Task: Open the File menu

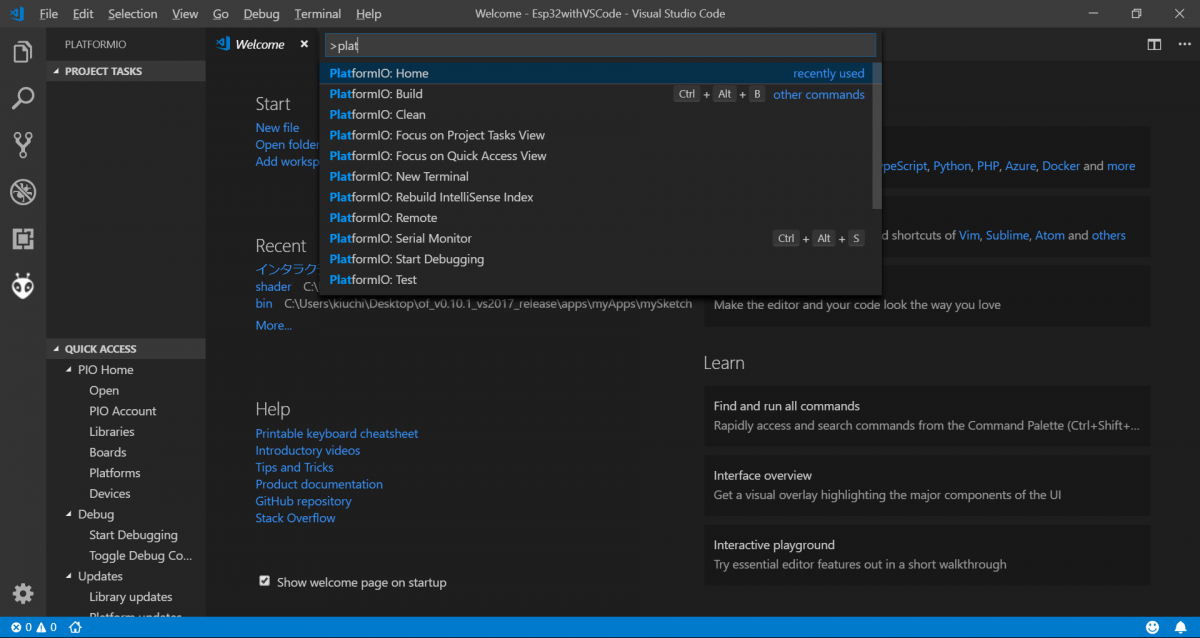Action: coord(49,14)
